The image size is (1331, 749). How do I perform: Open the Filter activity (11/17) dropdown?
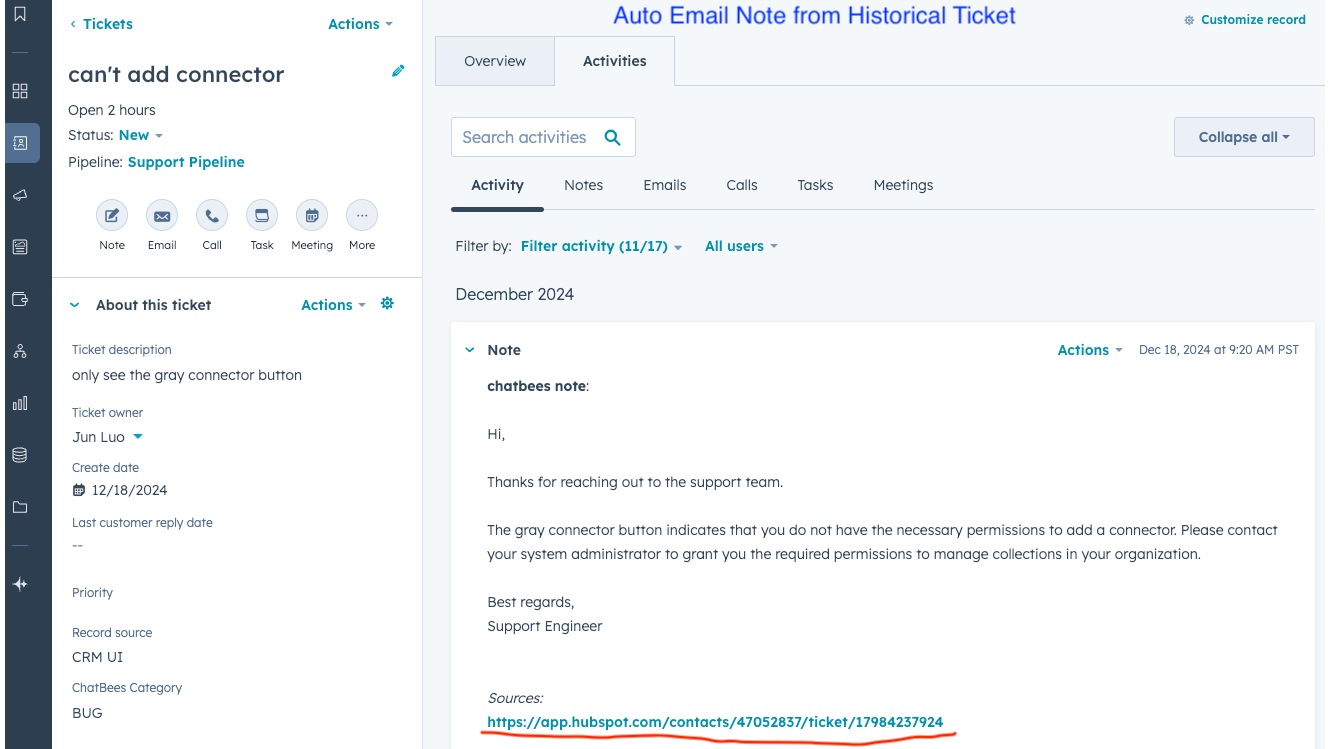point(601,246)
